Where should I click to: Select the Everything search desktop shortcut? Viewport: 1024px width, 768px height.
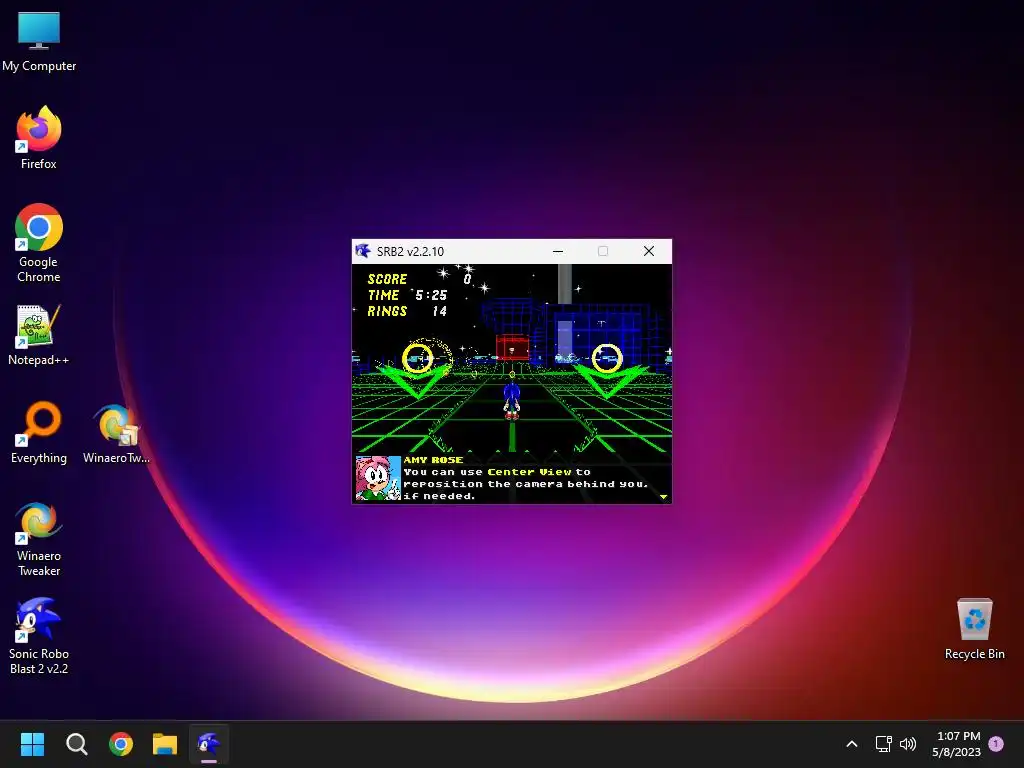pyautogui.click(x=39, y=432)
